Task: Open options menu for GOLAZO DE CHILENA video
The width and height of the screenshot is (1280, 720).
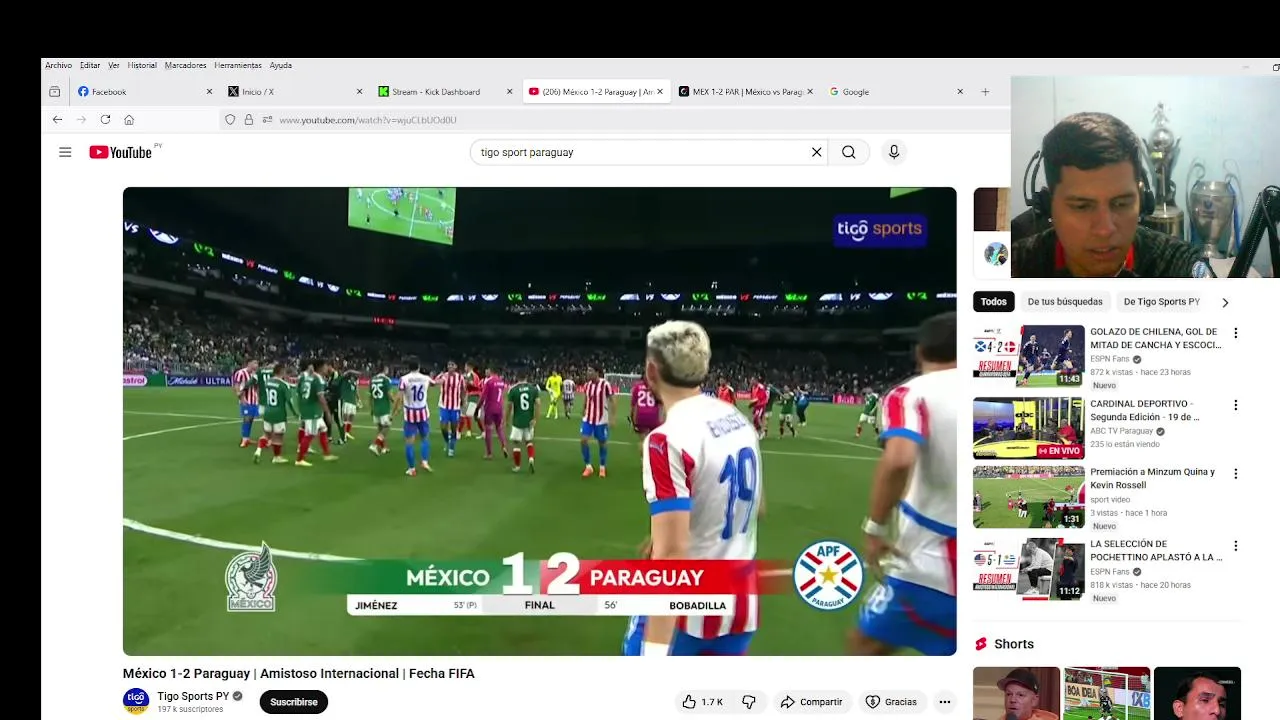Action: coord(1235,333)
